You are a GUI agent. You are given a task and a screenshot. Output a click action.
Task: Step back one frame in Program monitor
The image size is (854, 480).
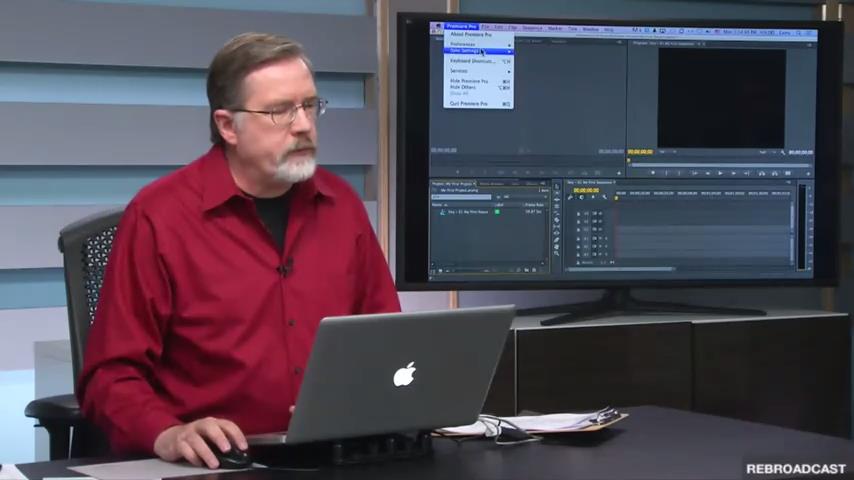[x=708, y=173]
